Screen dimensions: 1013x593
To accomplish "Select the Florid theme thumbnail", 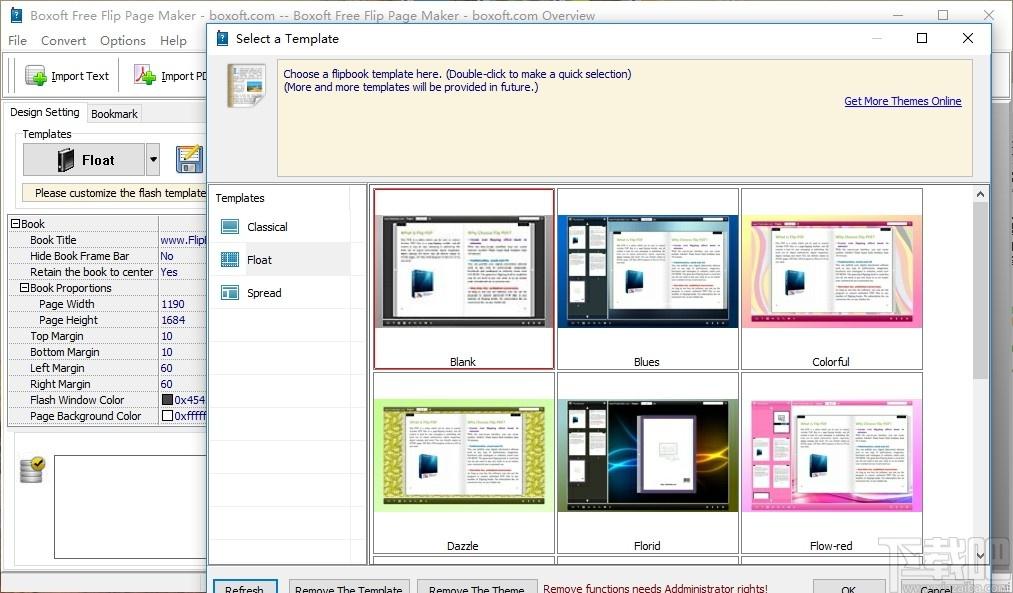I will 647,463.
